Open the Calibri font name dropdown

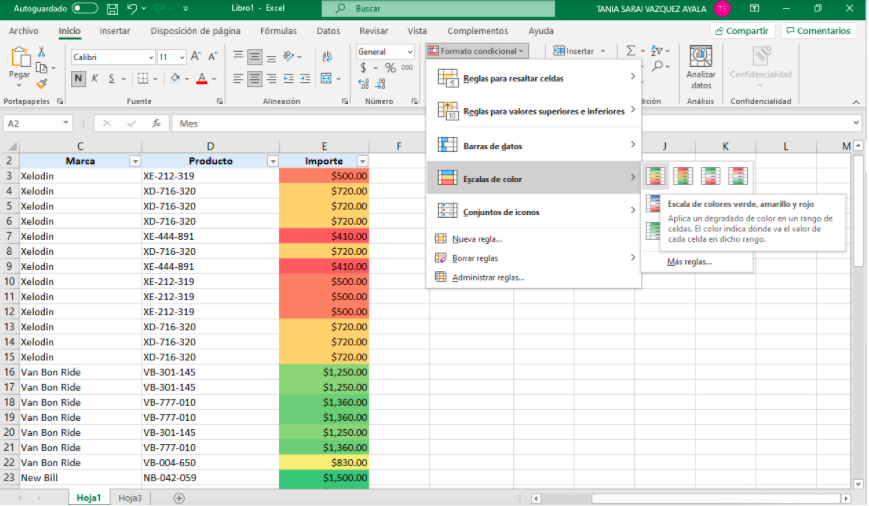point(151,57)
